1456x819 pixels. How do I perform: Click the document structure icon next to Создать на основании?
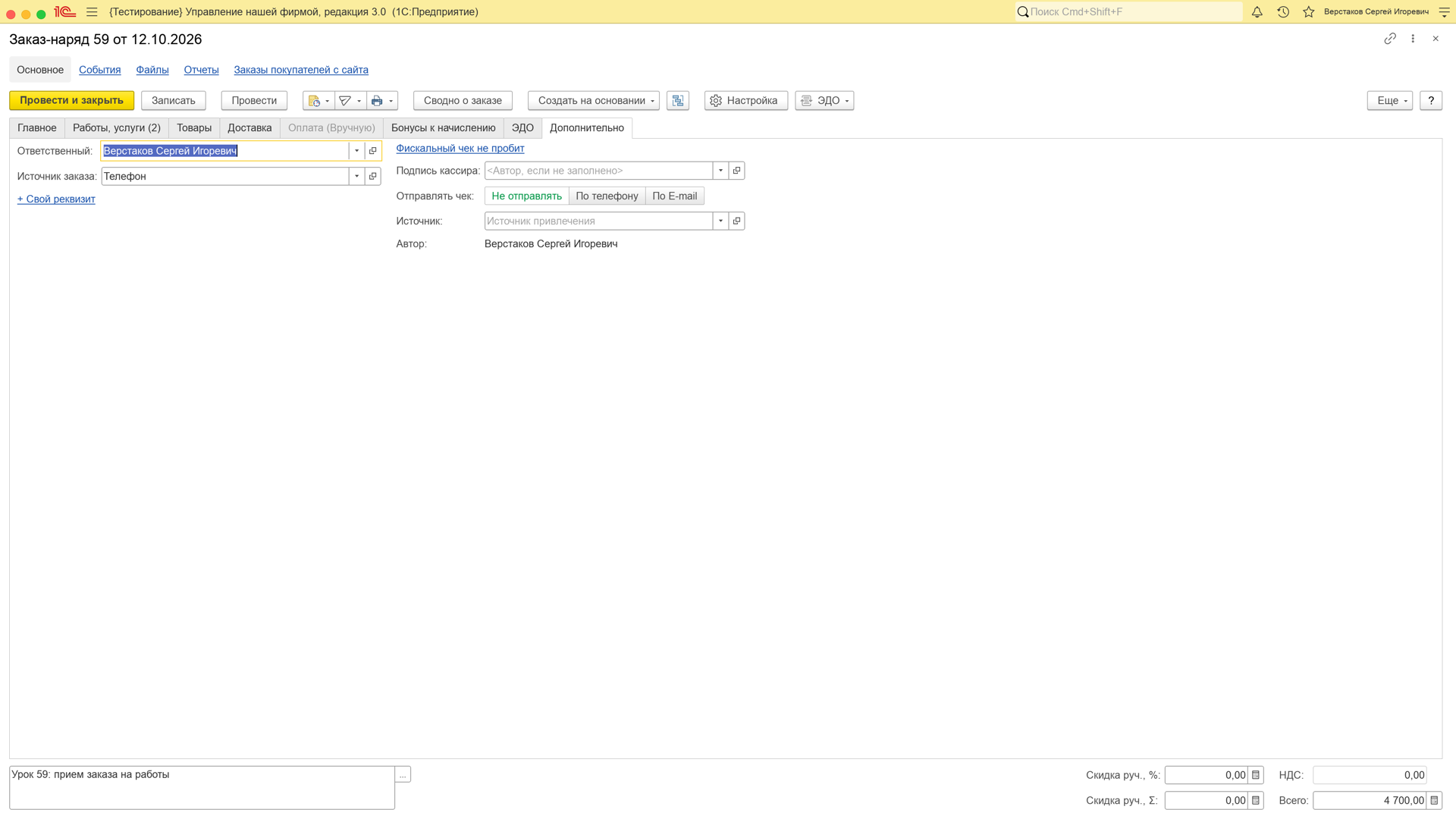tap(678, 101)
